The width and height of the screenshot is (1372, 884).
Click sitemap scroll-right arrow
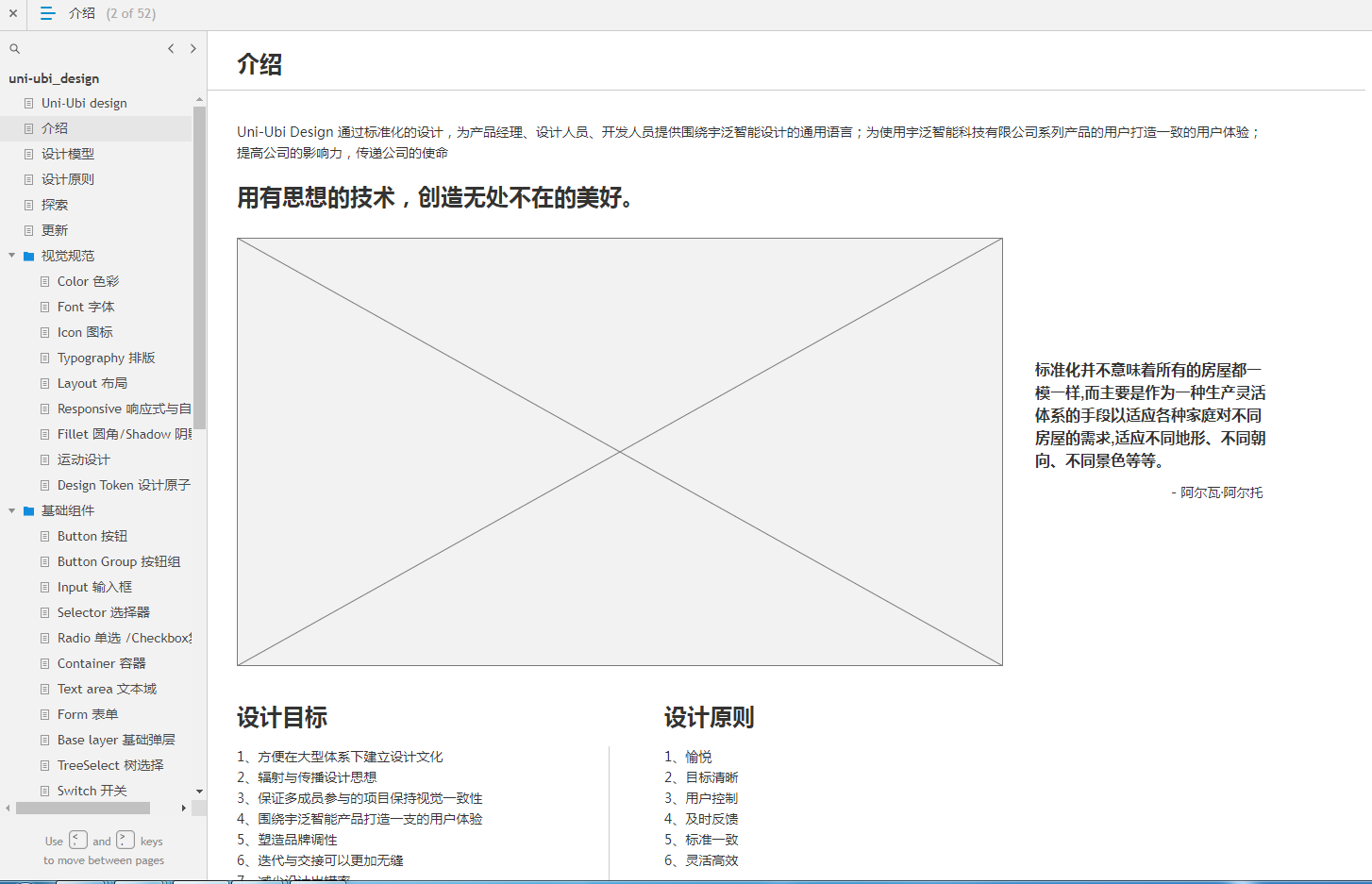[x=184, y=808]
